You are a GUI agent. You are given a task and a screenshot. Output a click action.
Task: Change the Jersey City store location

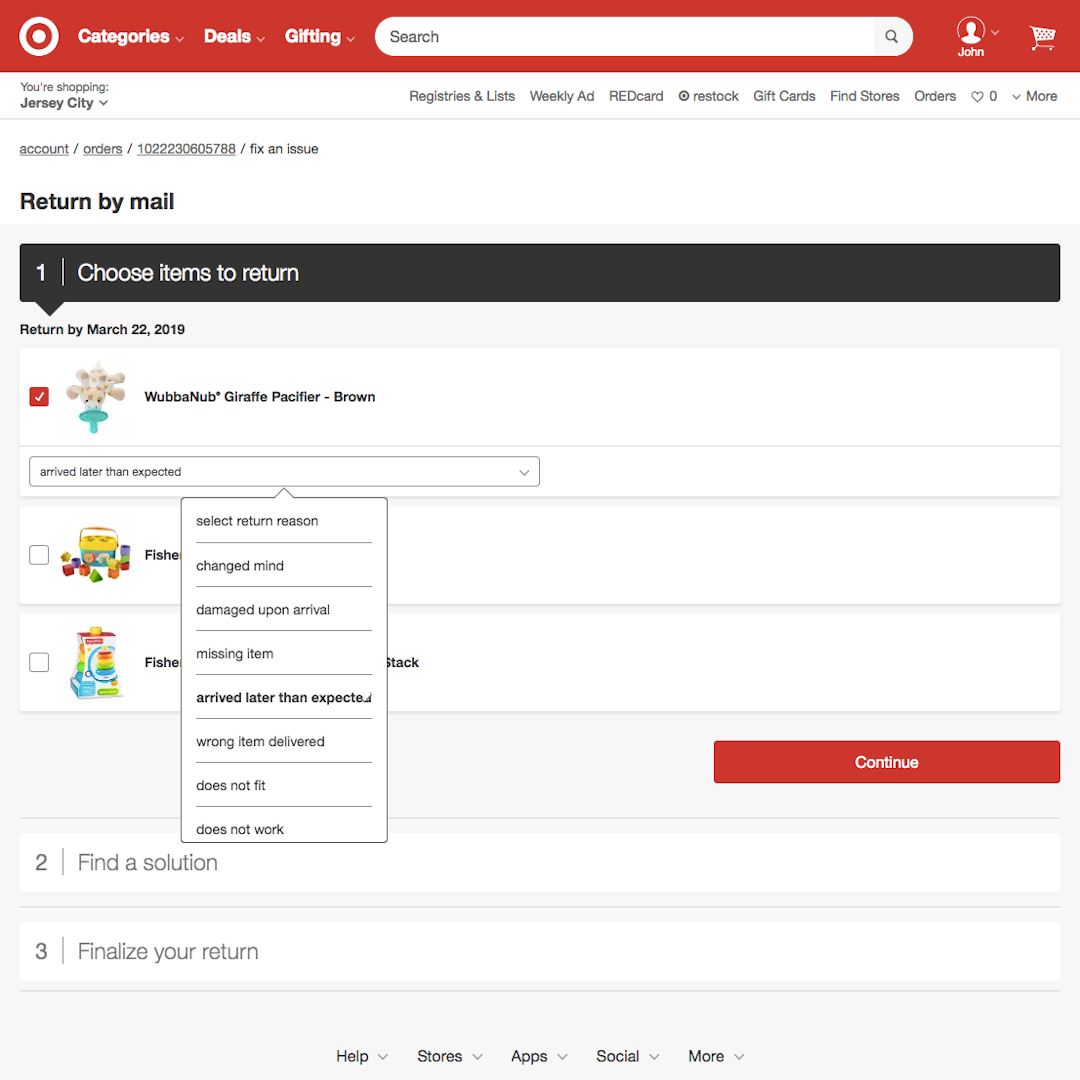click(64, 103)
